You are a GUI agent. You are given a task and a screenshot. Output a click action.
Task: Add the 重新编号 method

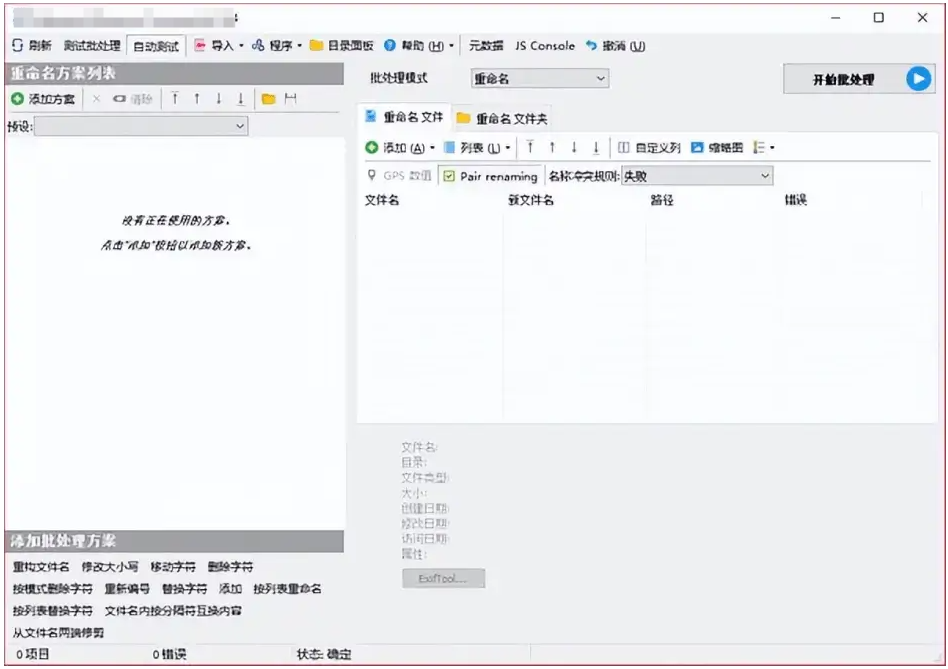[x=127, y=589]
